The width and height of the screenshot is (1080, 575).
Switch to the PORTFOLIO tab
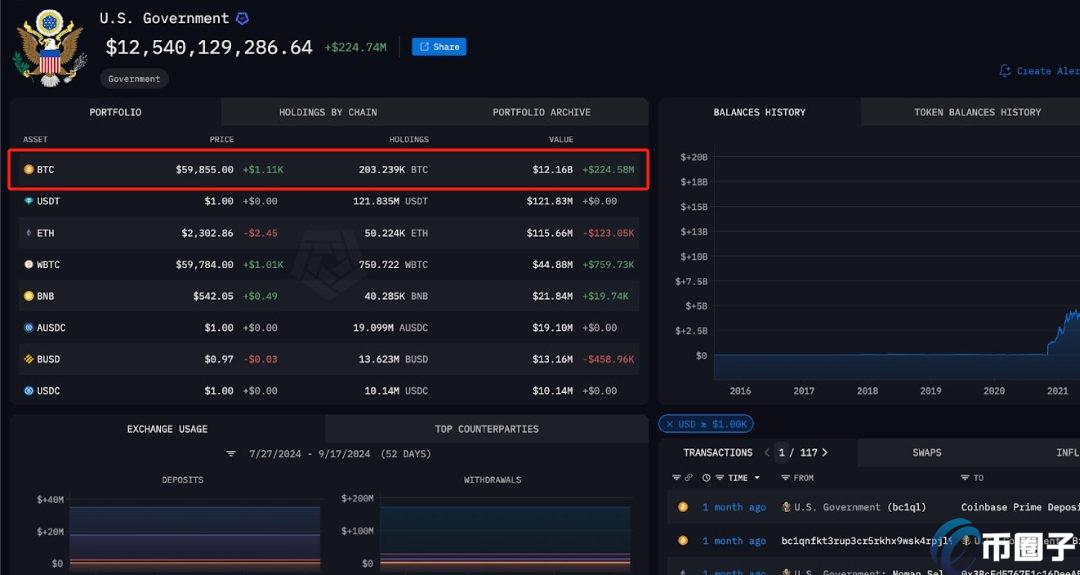[116, 112]
